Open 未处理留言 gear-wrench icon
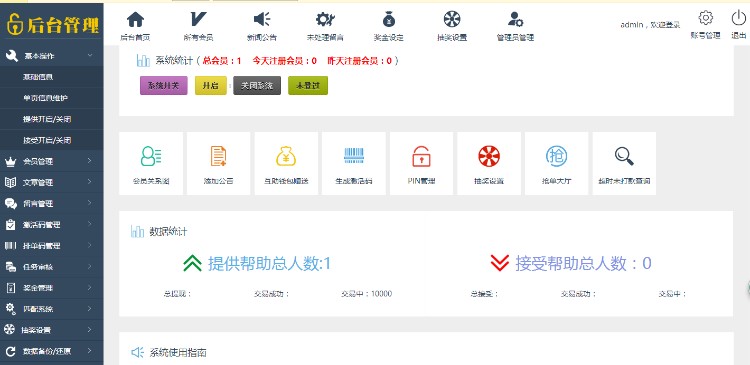The height and width of the screenshot is (365, 750). [x=325, y=19]
